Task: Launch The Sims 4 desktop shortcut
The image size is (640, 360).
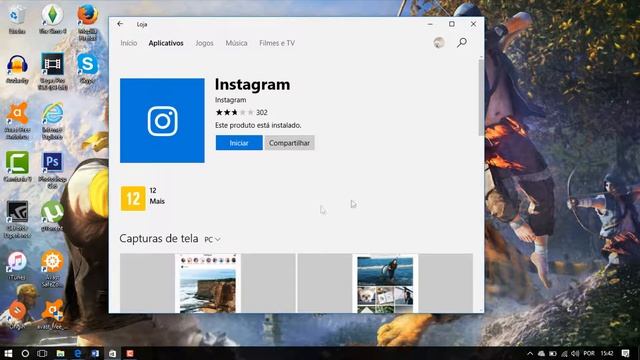Action: click(x=52, y=19)
